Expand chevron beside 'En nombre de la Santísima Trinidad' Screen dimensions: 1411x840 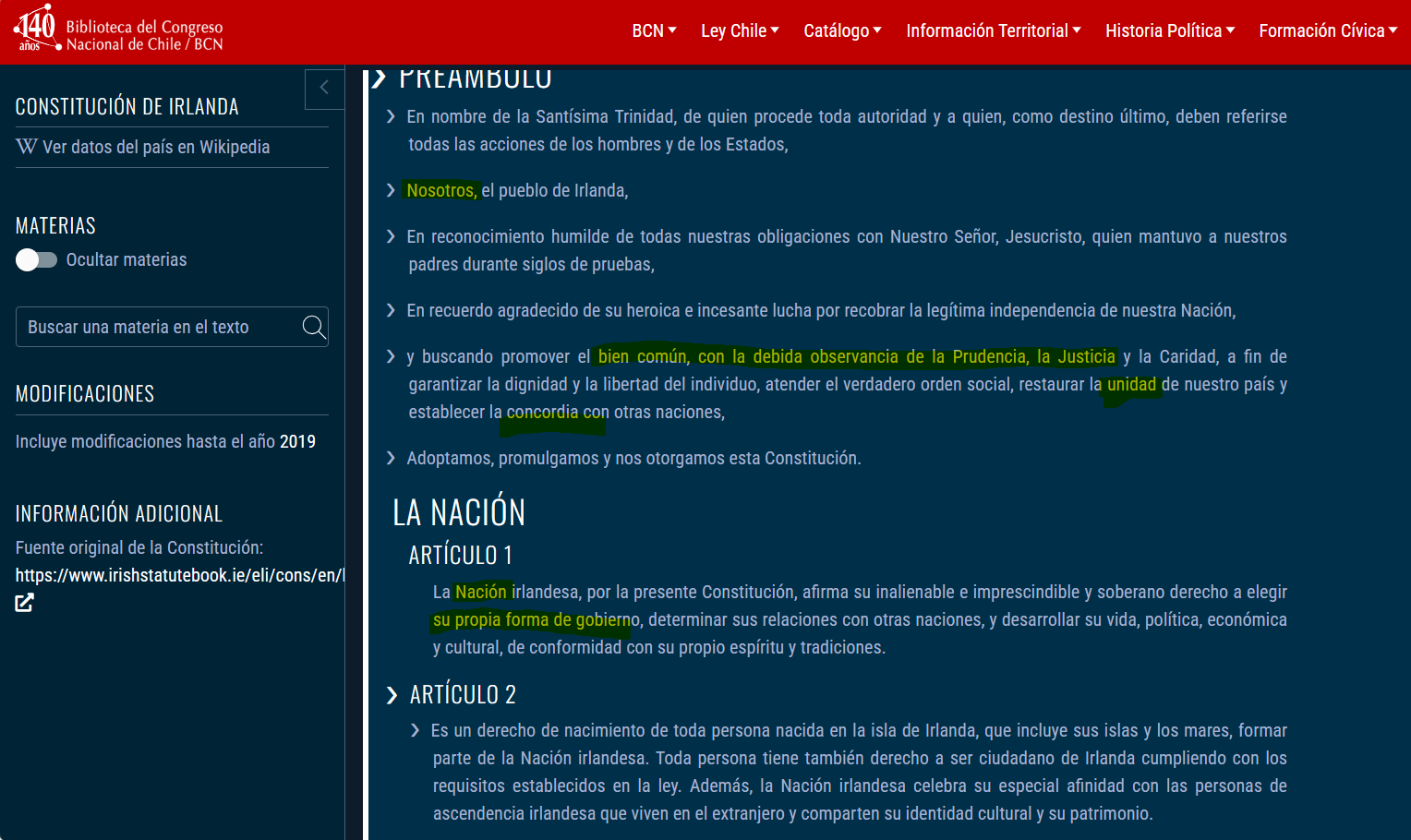pos(391,116)
